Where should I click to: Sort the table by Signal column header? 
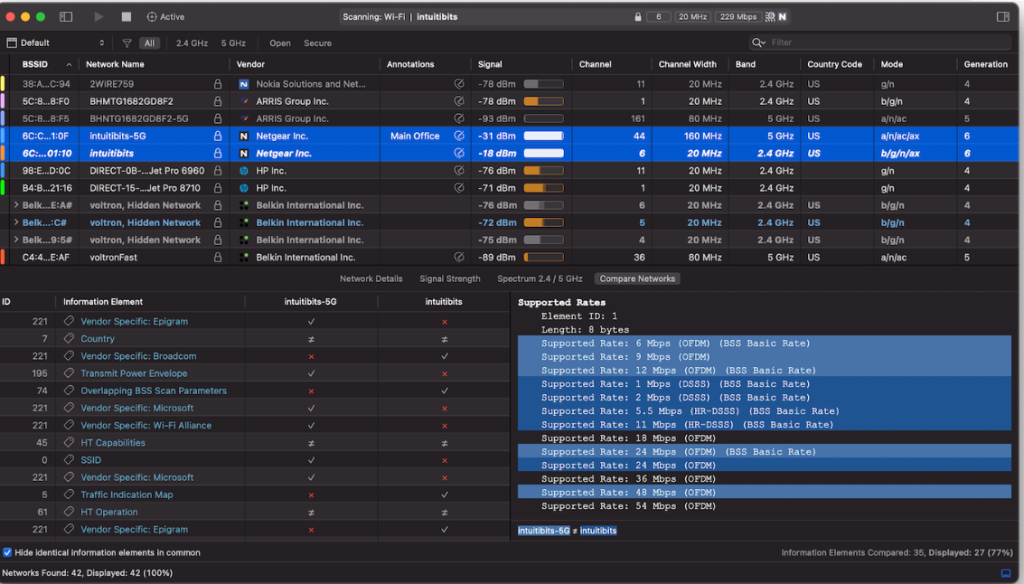[490, 64]
